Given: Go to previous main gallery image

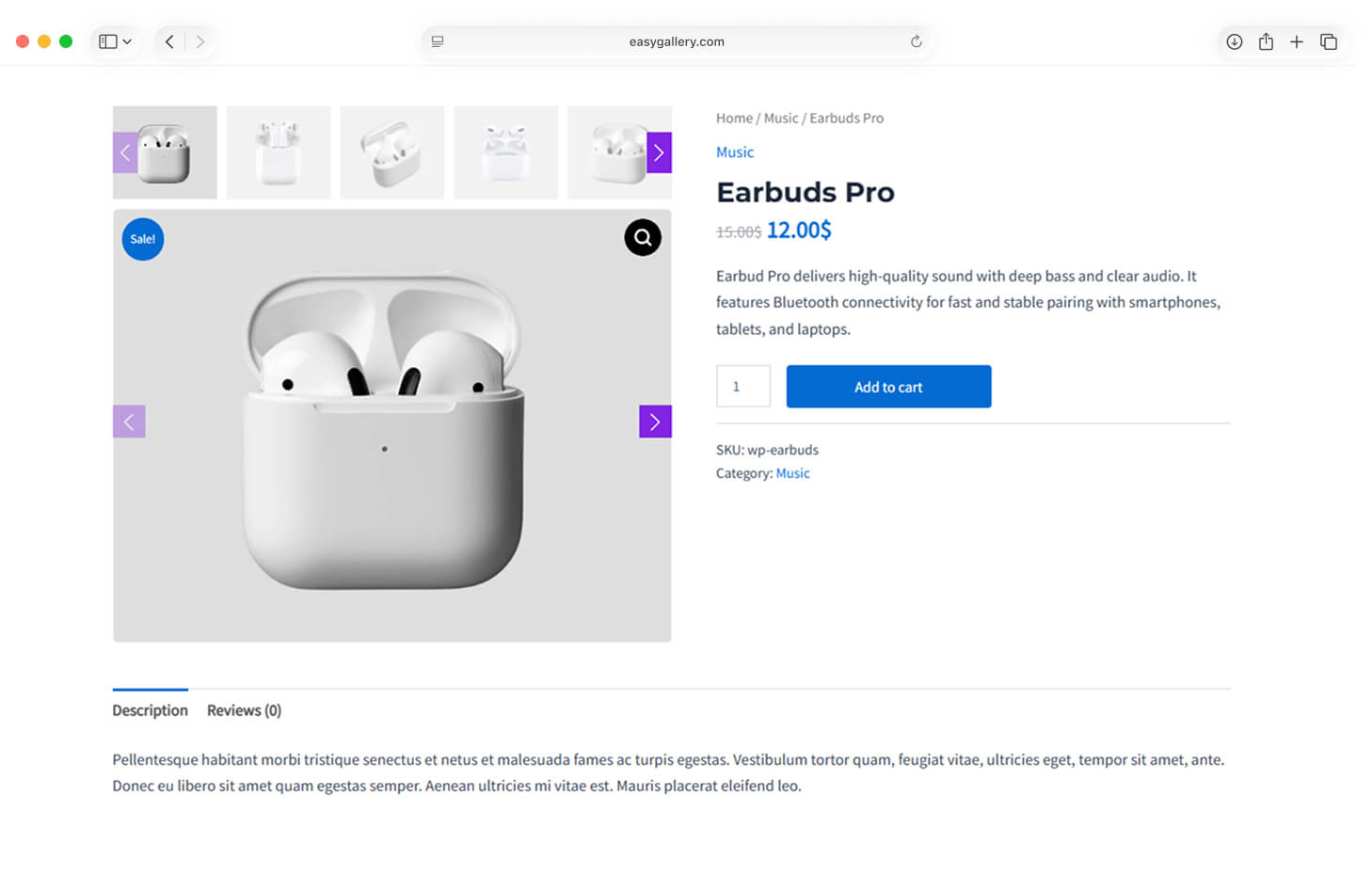Looking at the screenshot, I should coord(129,422).
